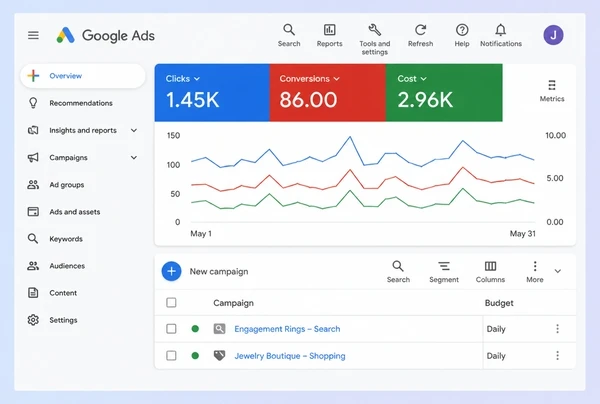Open row options for Engagement Rings – Search
The image size is (600, 404).
coord(558,329)
